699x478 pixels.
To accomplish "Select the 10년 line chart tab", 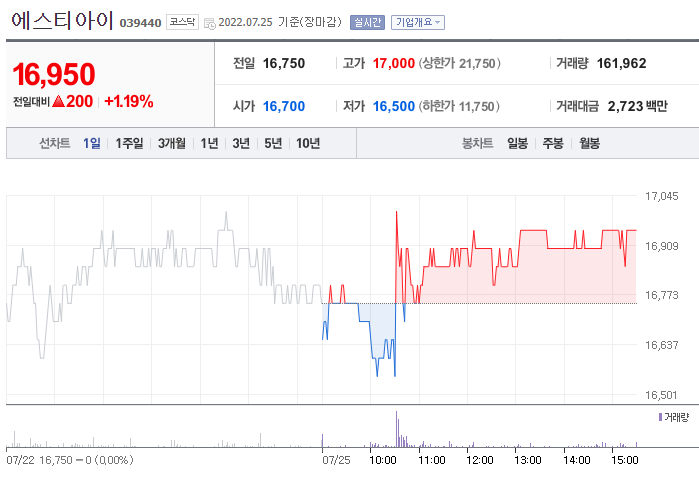I will pos(308,143).
